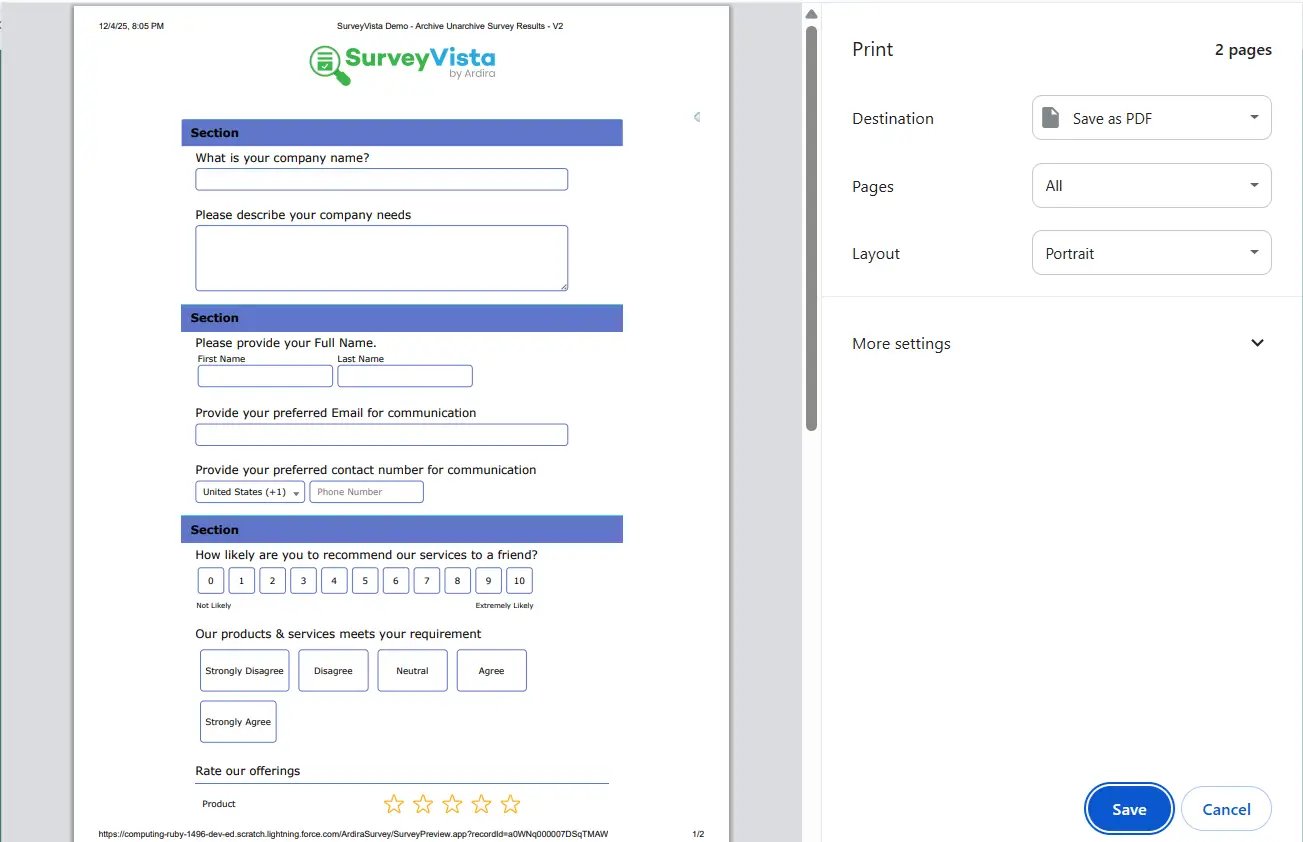Click the SurveyVista logo in the preview
Viewport: 1303px width, 842px height.
pos(403,63)
